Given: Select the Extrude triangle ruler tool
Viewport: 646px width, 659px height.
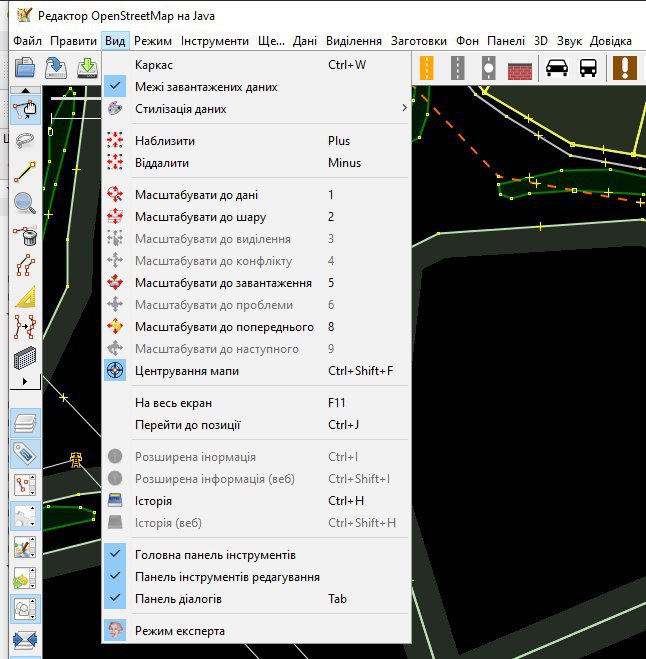Looking at the screenshot, I should [25, 296].
